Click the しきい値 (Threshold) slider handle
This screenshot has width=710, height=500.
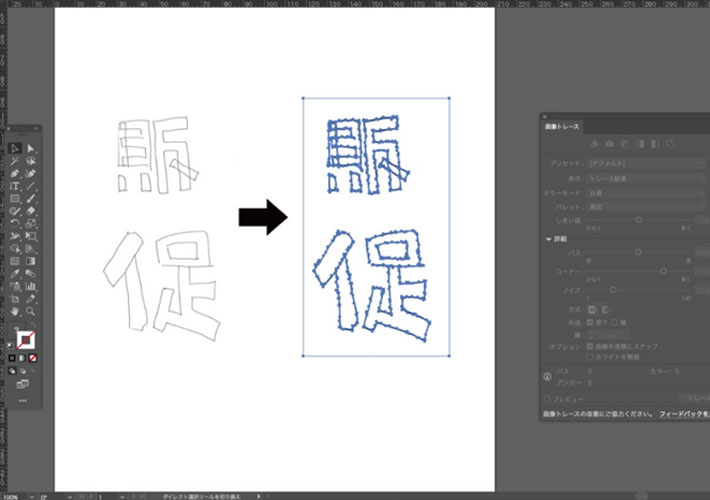click(638, 219)
